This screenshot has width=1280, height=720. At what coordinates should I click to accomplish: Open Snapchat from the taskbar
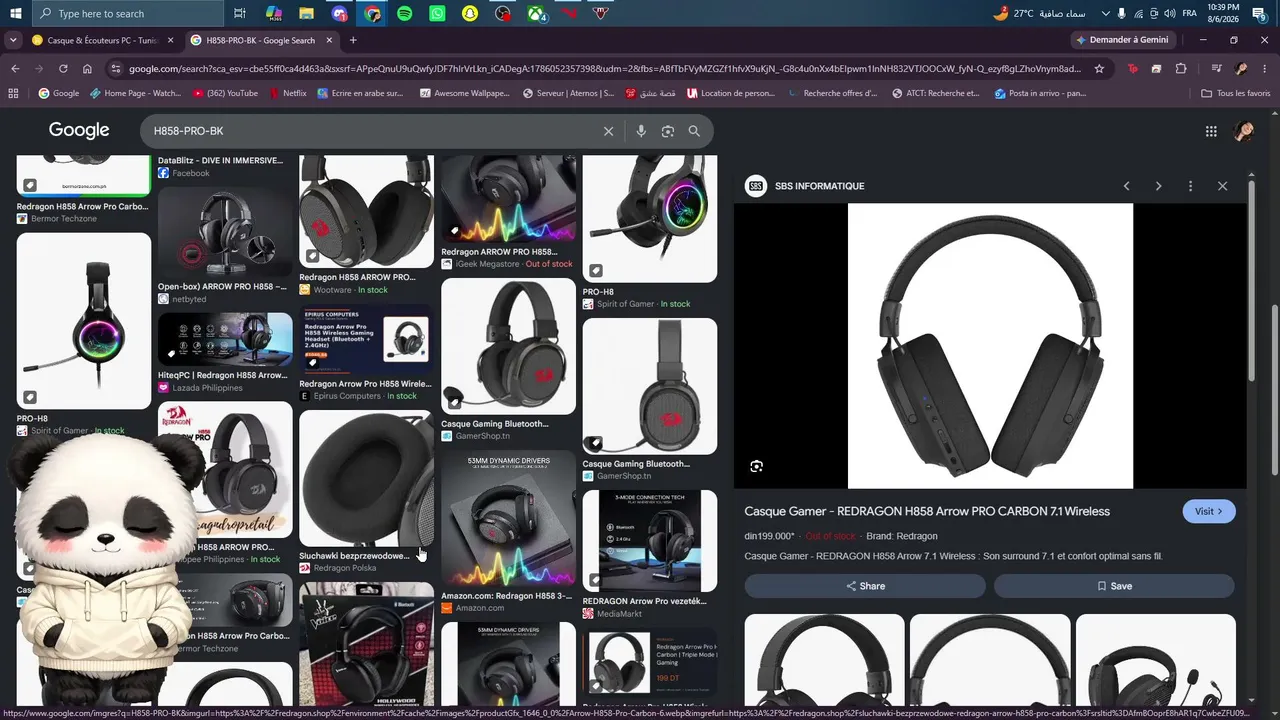point(470,13)
